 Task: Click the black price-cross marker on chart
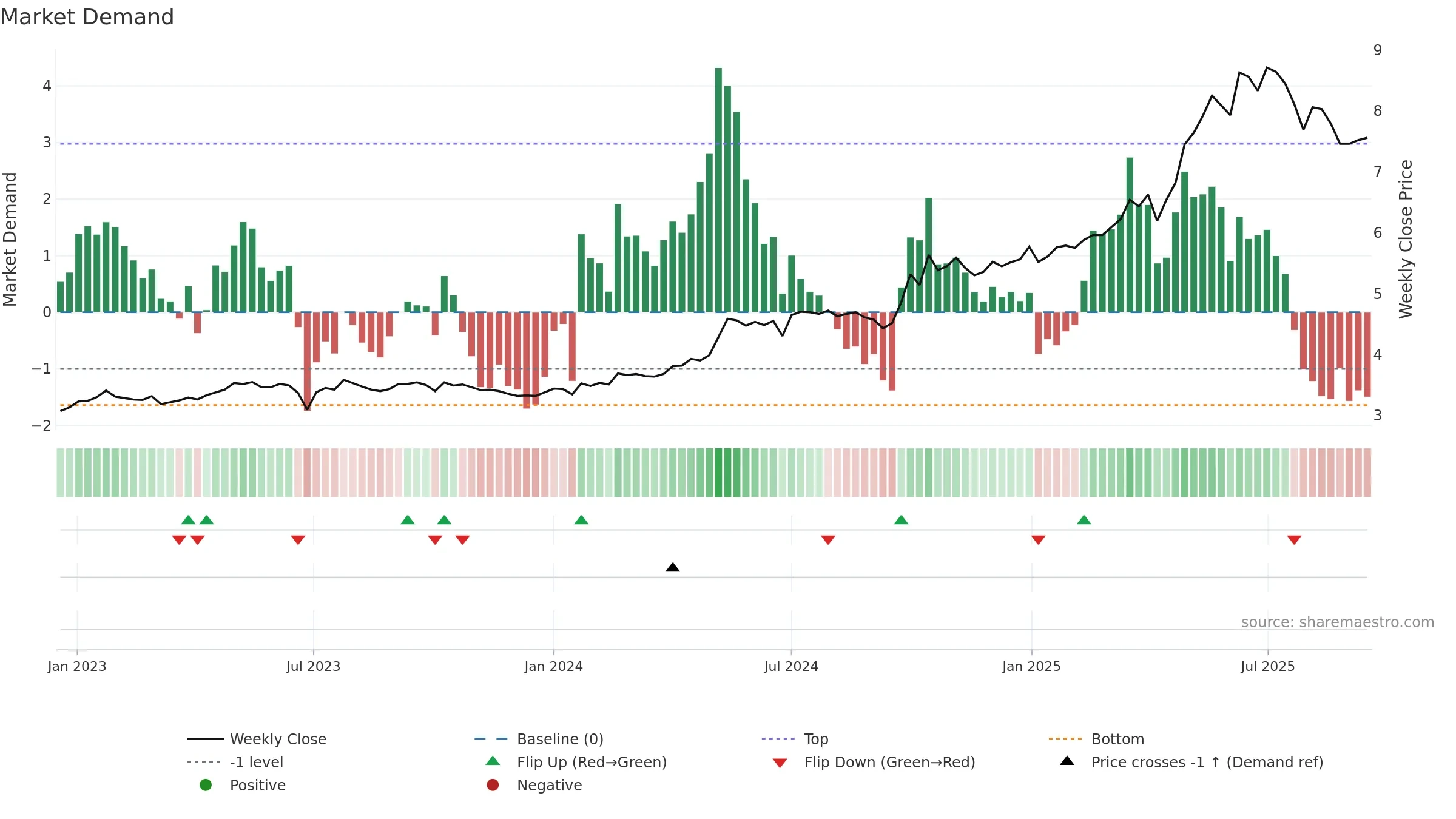coord(673,567)
